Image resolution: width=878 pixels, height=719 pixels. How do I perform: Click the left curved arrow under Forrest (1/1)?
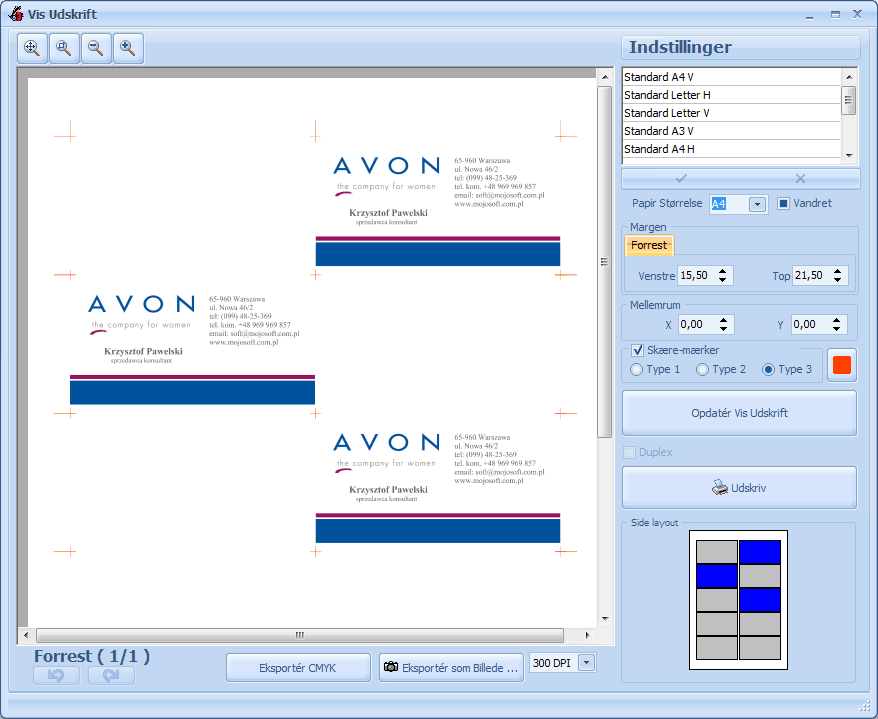coord(56,675)
